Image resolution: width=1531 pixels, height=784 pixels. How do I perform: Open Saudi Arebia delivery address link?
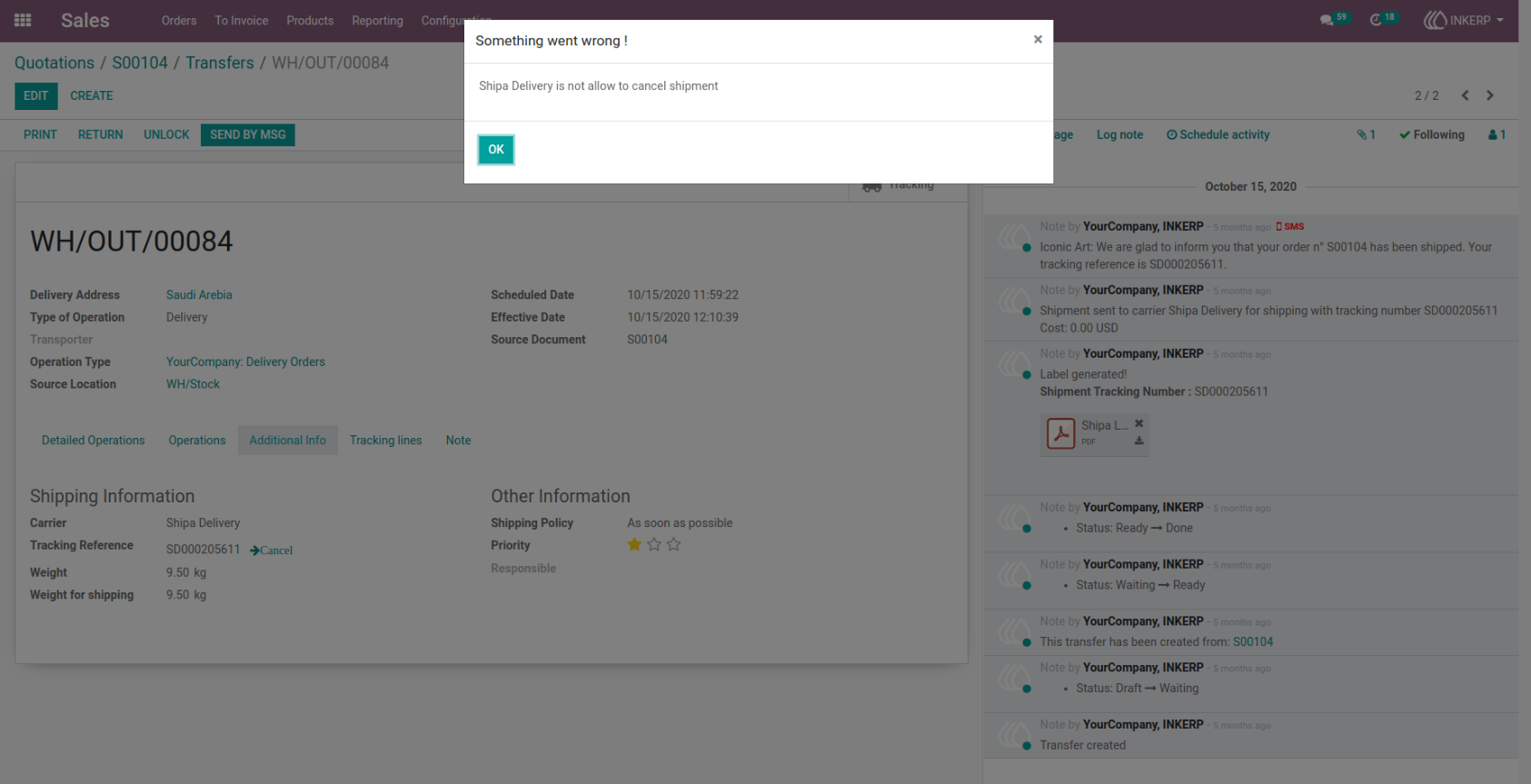pos(199,295)
